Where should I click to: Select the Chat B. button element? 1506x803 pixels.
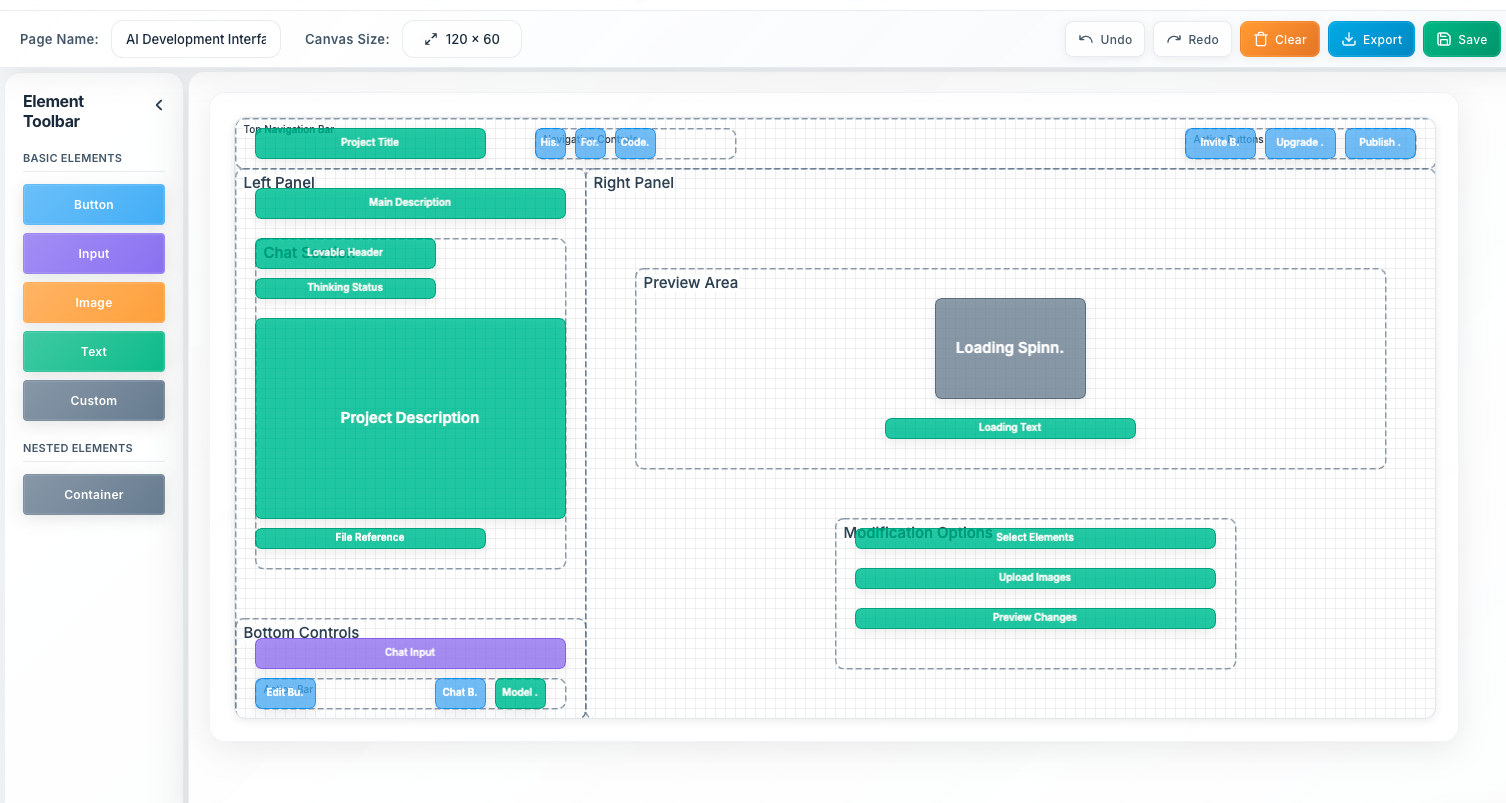(x=460, y=693)
